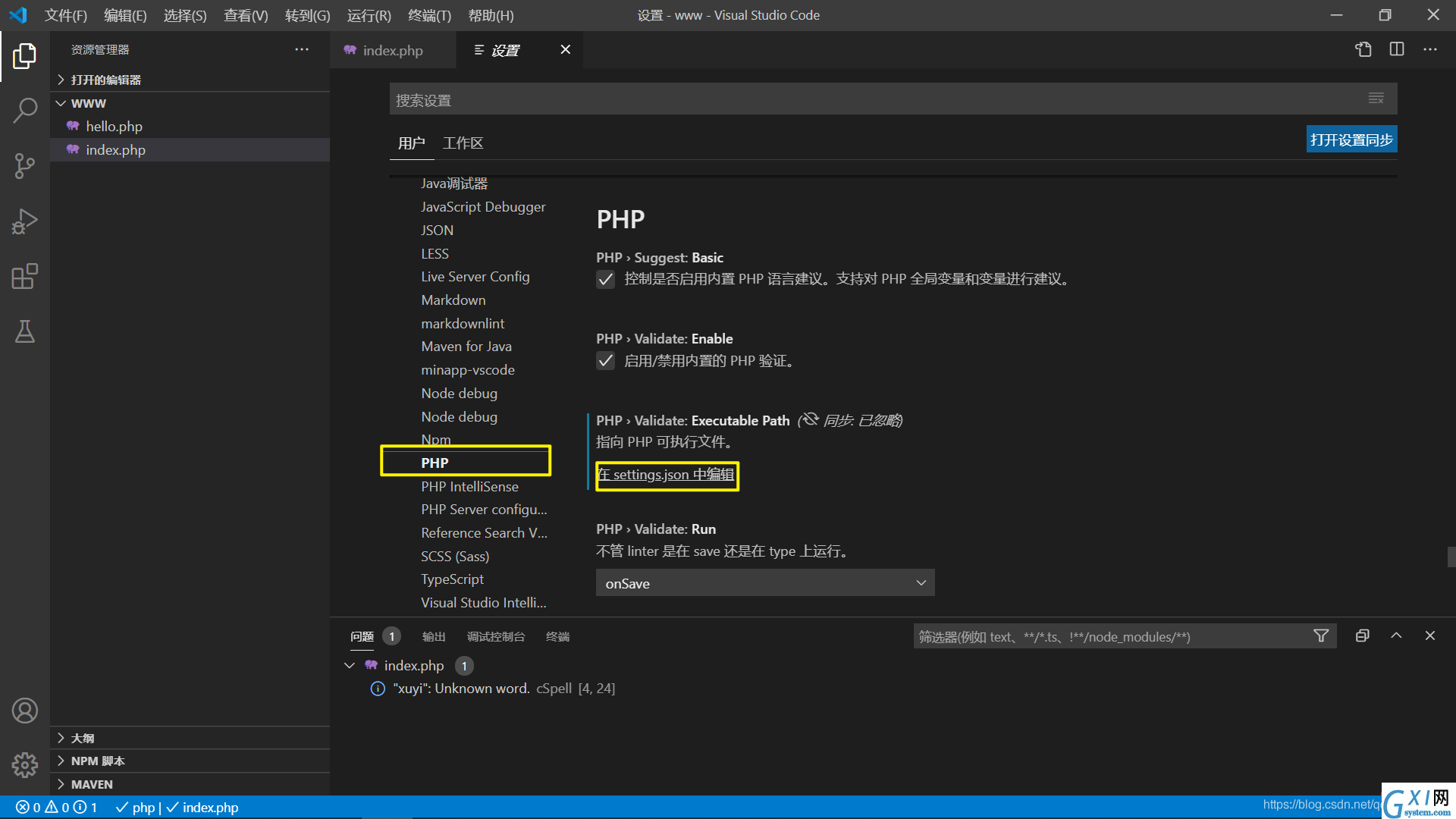This screenshot has height=819, width=1456.
Task: Open the Extensions view
Action: [24, 277]
